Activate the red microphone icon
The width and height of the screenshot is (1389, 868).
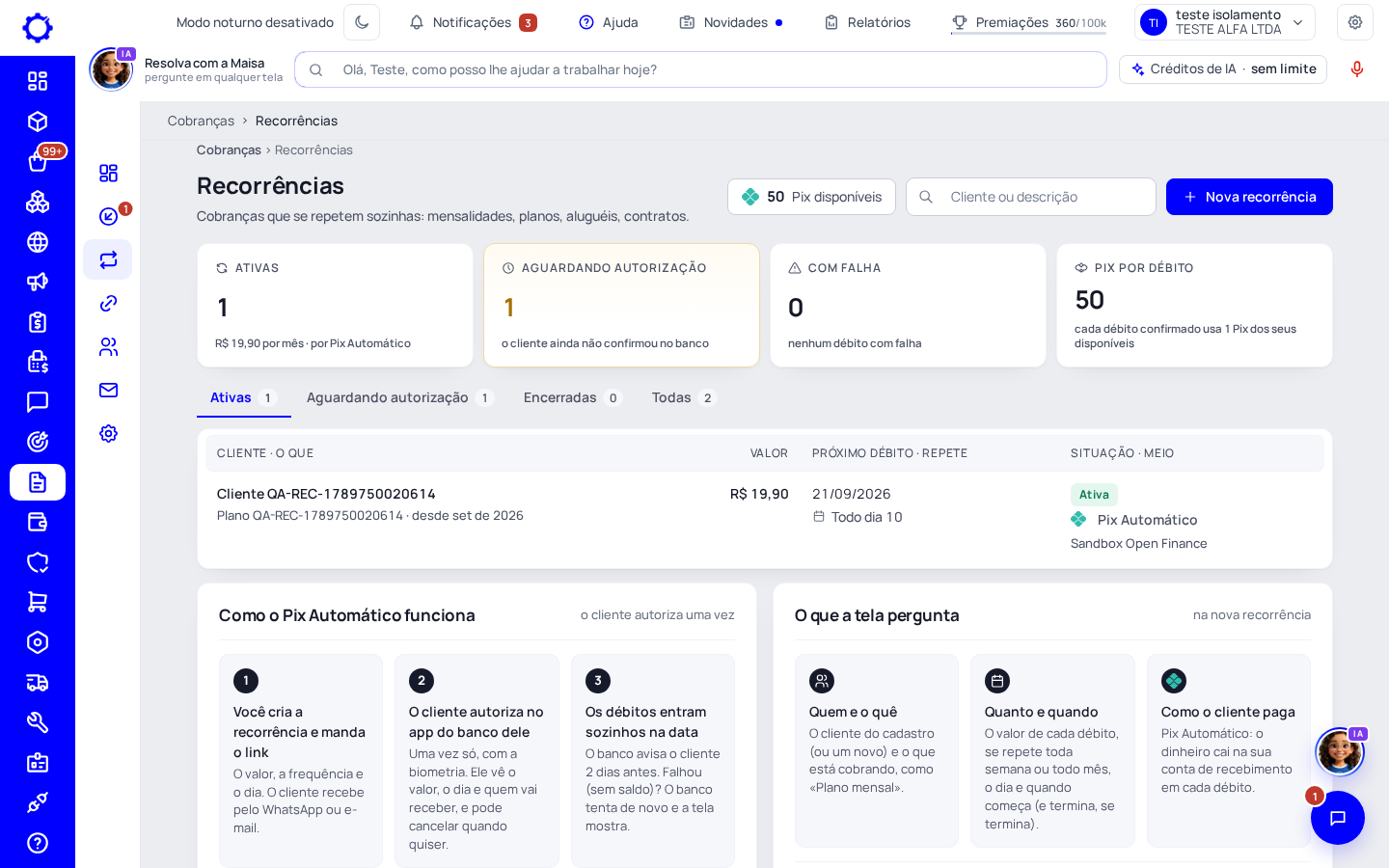[1357, 69]
